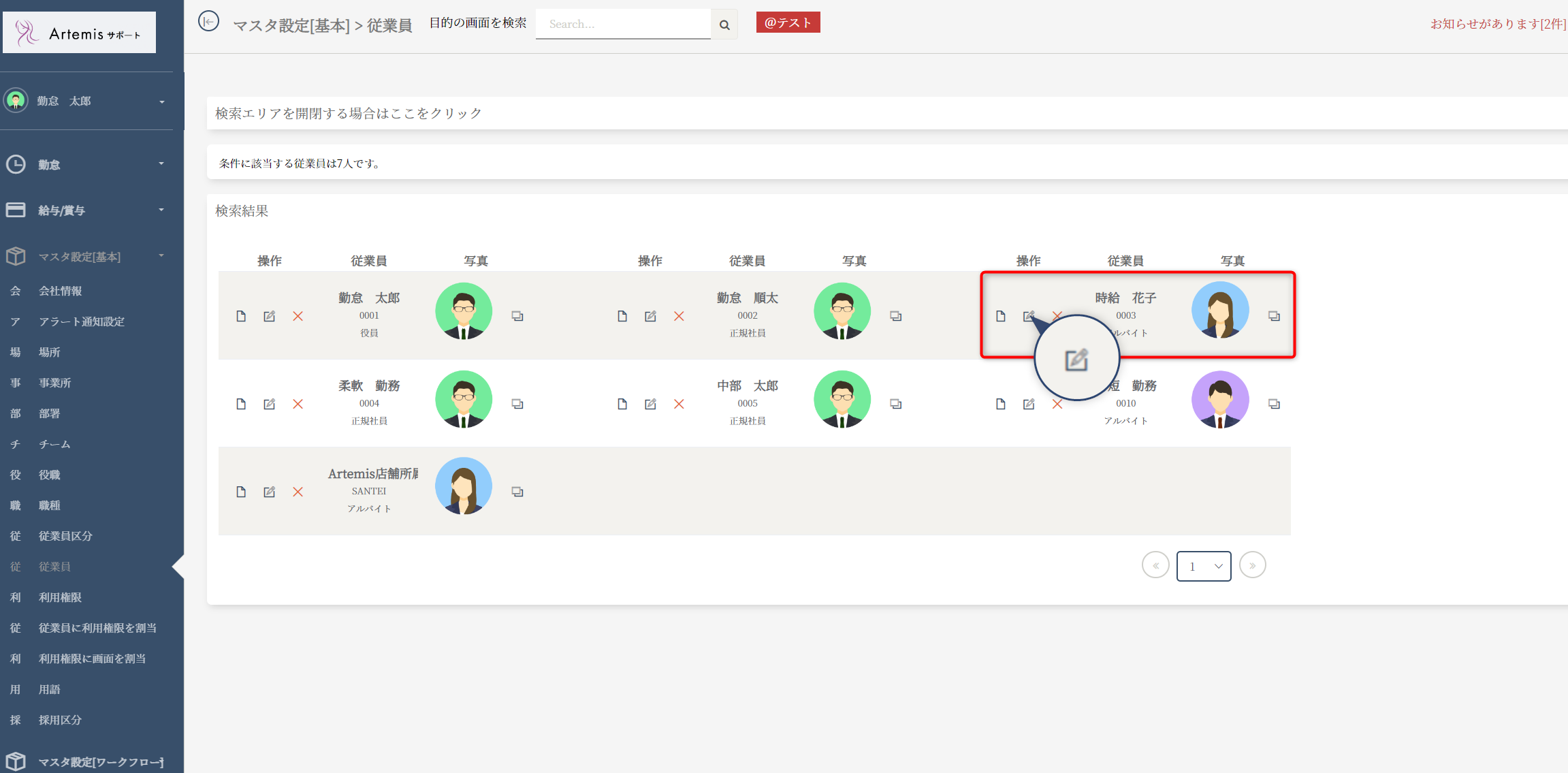Open the お知らせがあります notification link
Image resolution: width=1568 pixels, height=773 pixels.
click(1497, 24)
